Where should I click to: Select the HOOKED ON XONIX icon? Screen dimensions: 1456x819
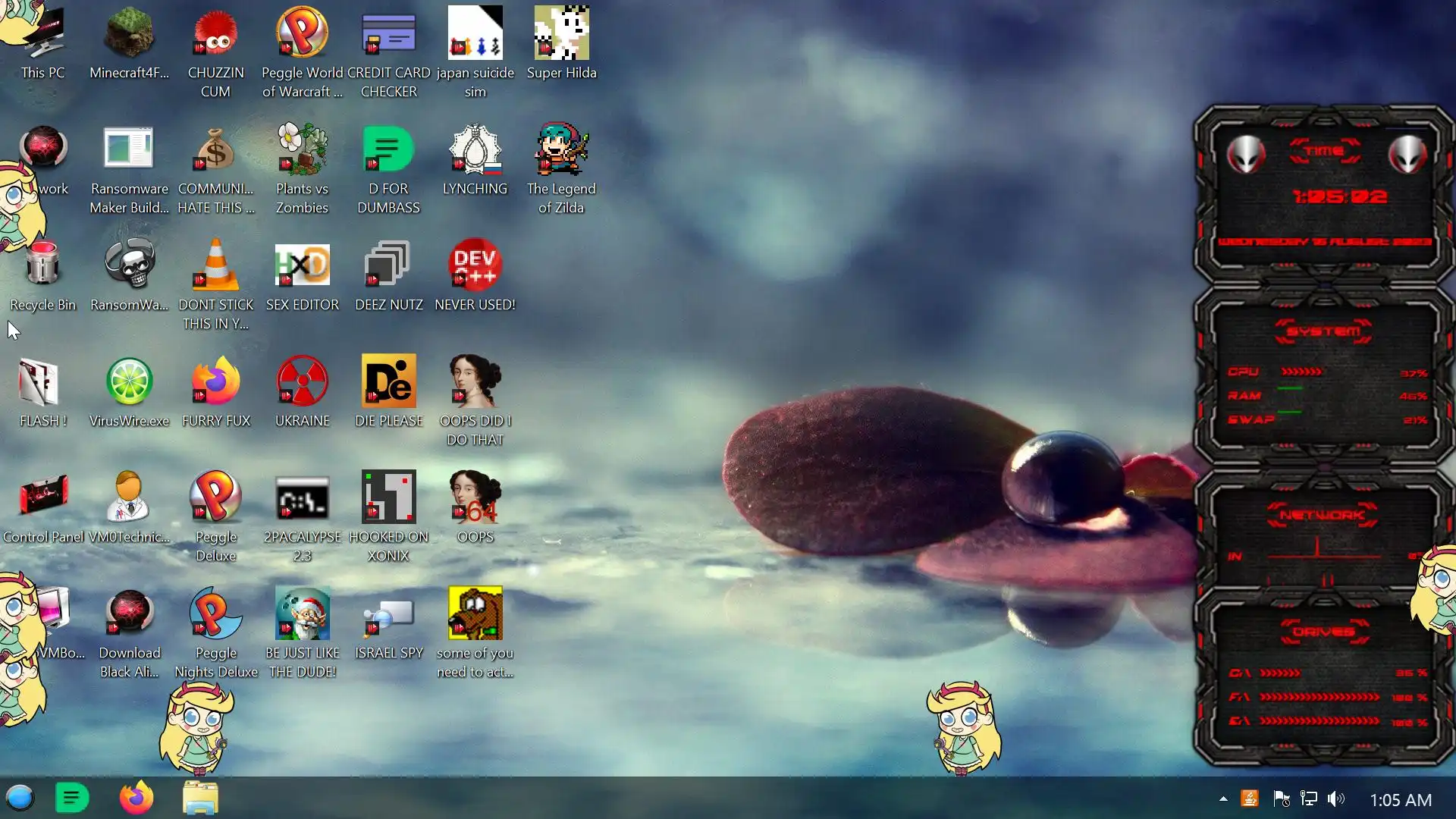pos(388,497)
